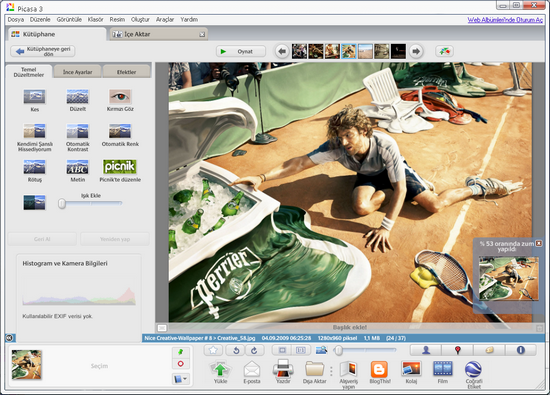Image resolution: width=550 pixels, height=395 pixels.
Task: Click the Yükle upload icon
Action: [220, 369]
